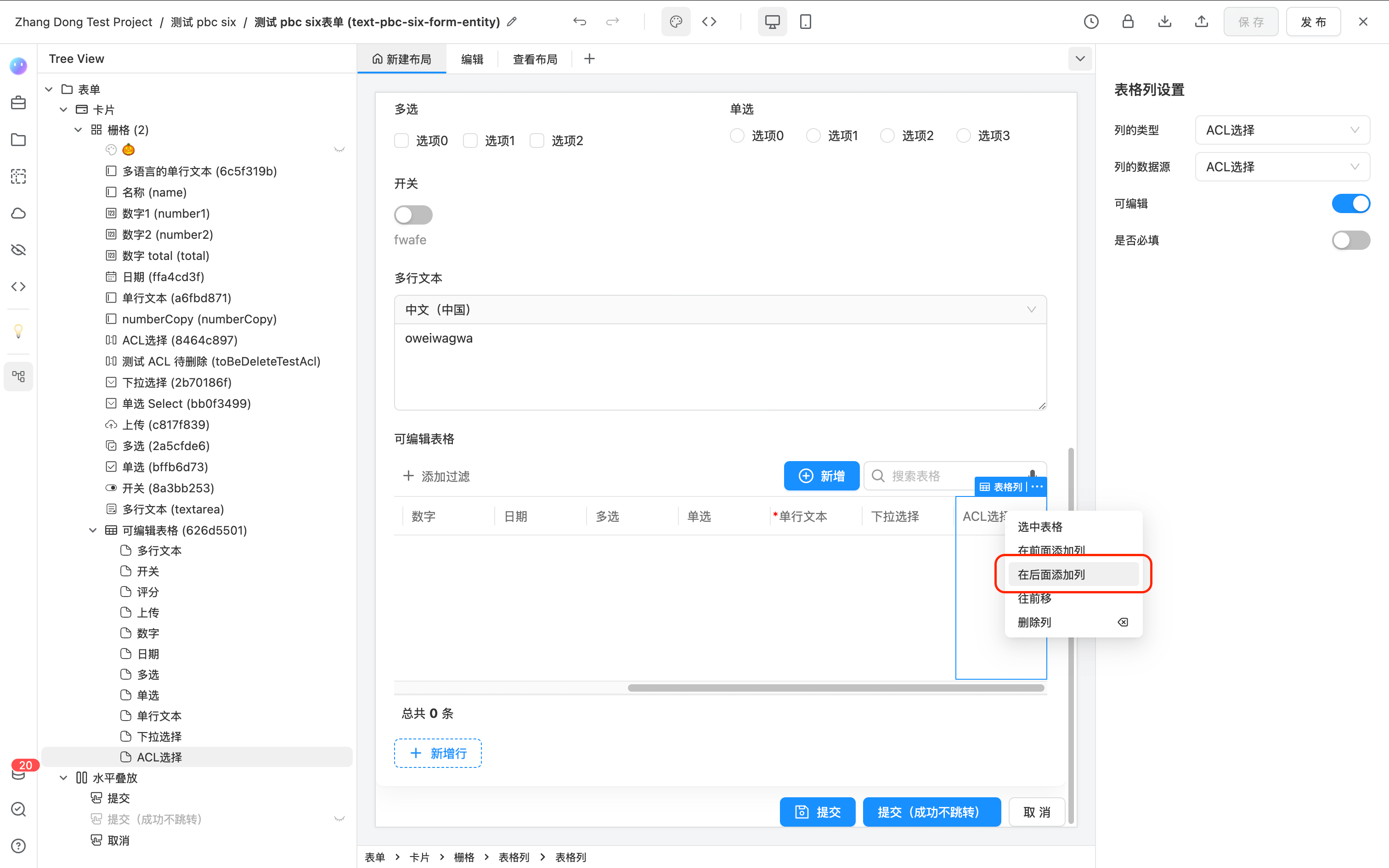Add a new layout tab with plus

pyautogui.click(x=589, y=59)
